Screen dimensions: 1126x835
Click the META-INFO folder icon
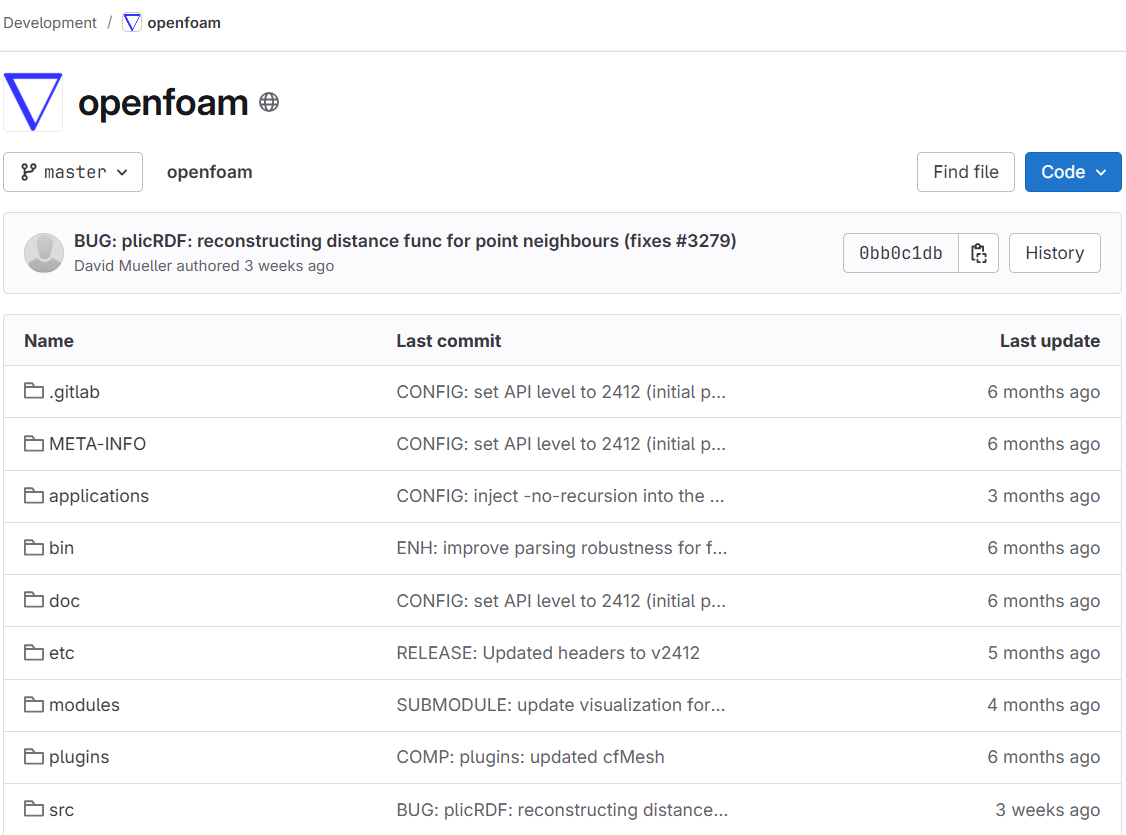click(x=34, y=444)
